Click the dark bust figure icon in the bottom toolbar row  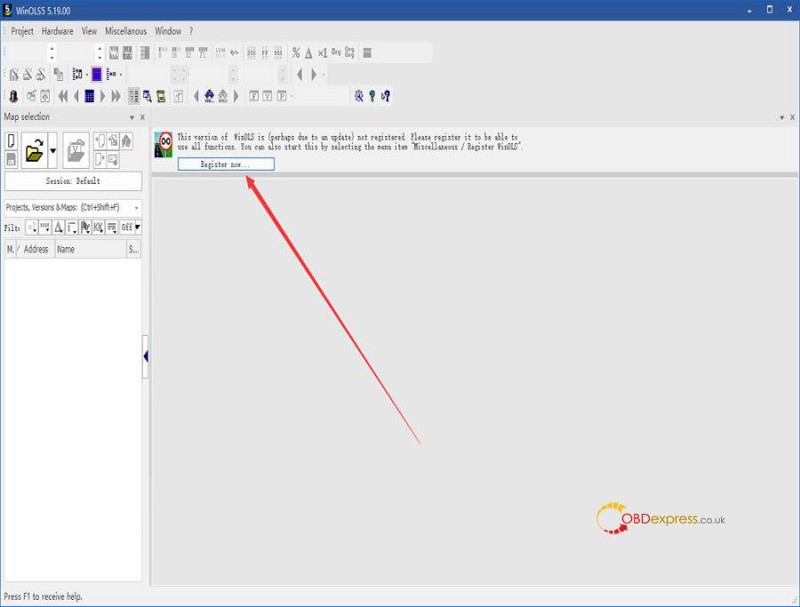pyautogui.click(x=14, y=96)
